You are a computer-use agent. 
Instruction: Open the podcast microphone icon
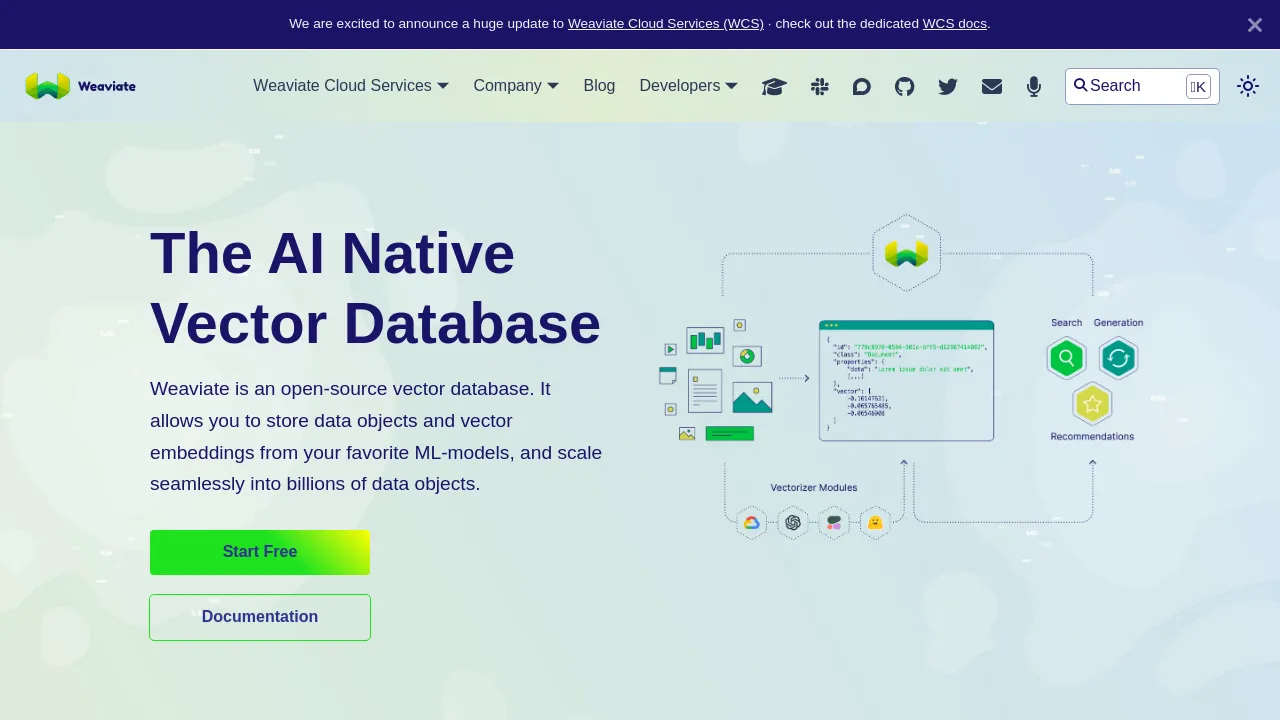1034,87
